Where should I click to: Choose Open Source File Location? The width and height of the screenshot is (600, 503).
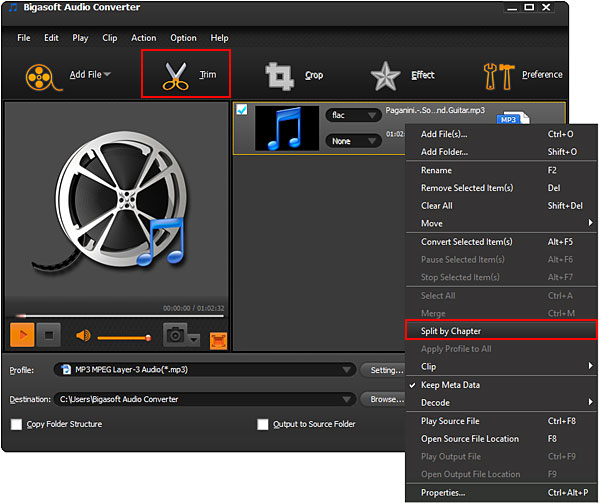coord(502,439)
